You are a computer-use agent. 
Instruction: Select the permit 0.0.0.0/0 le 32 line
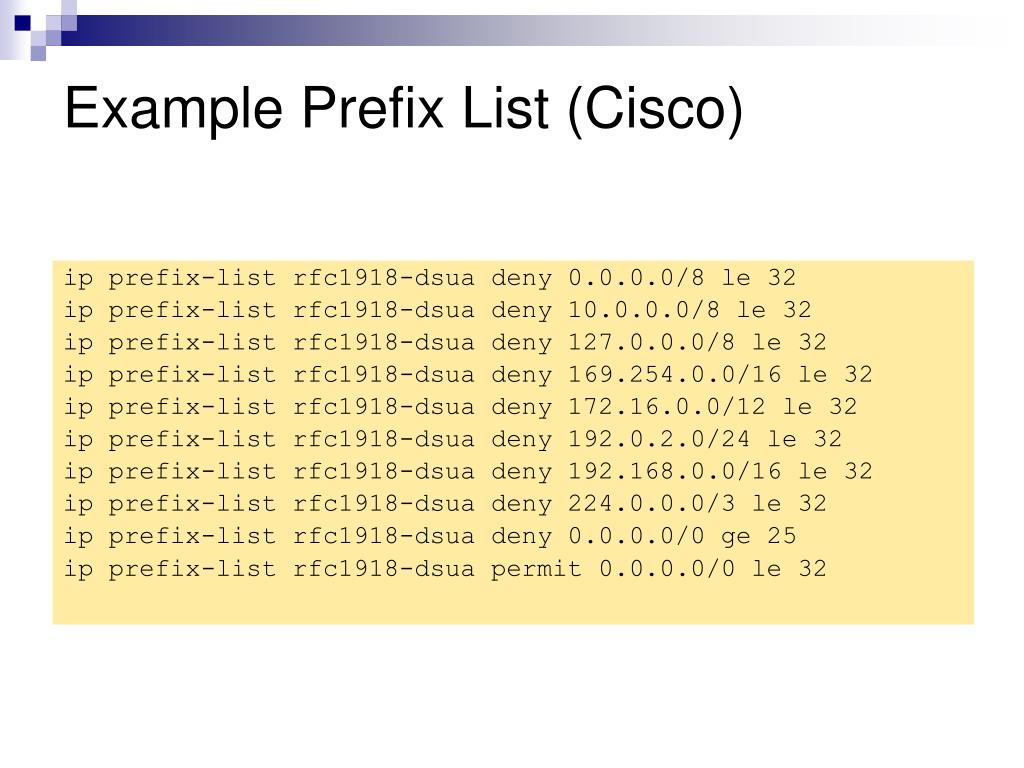click(445, 569)
